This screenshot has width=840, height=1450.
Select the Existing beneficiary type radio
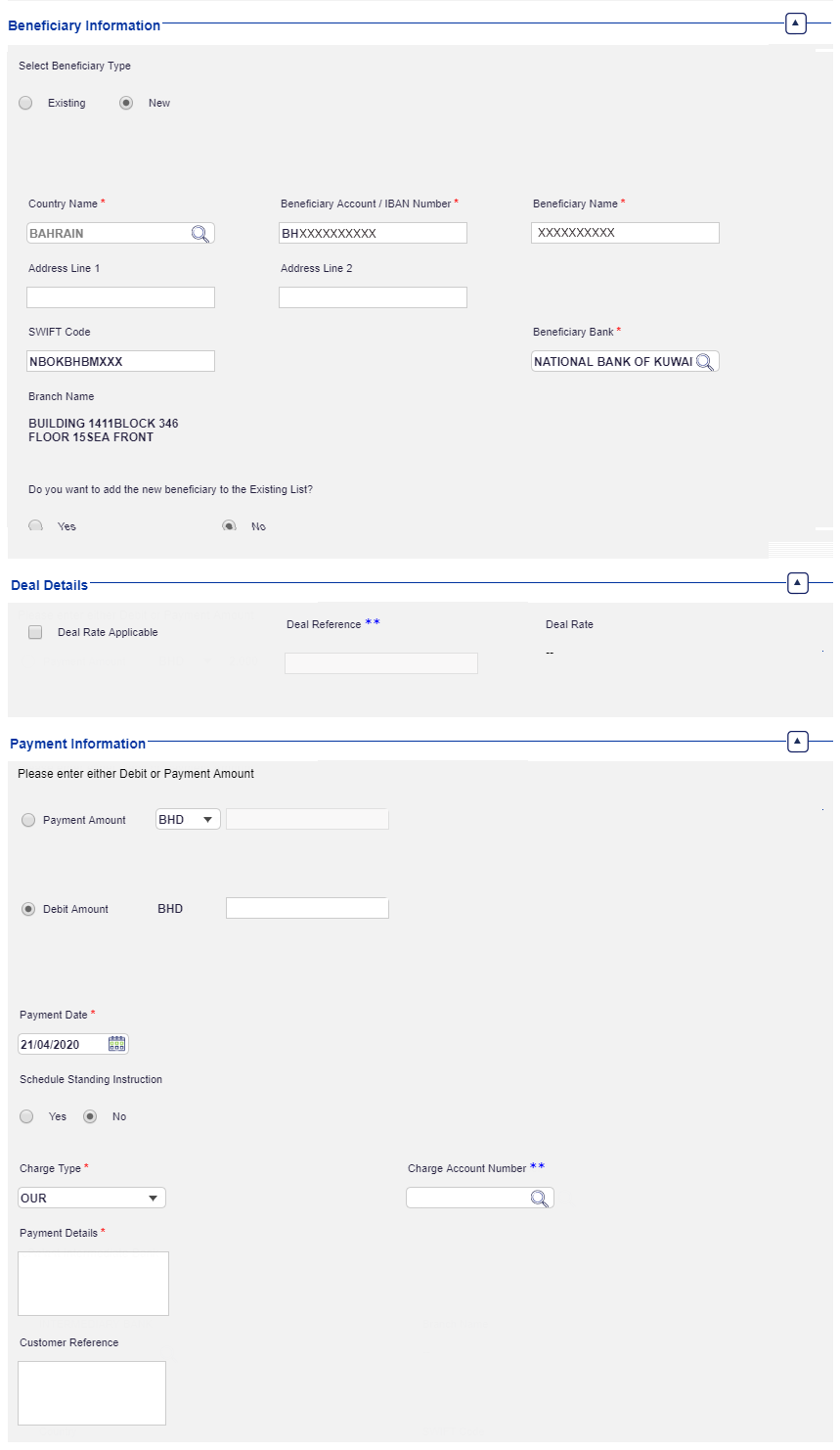click(26, 103)
